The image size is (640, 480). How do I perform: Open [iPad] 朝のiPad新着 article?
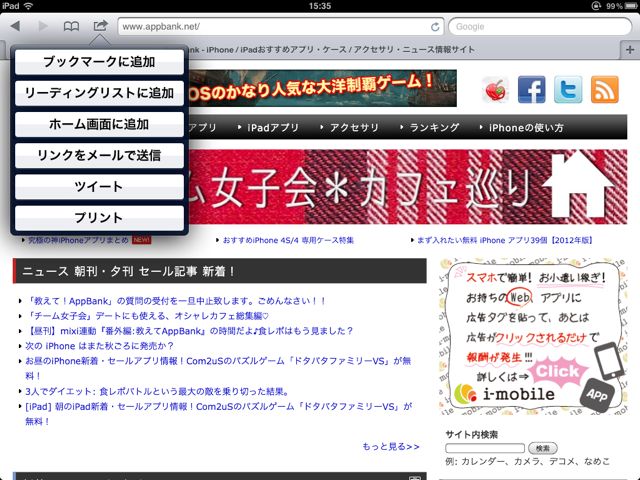click(x=218, y=413)
